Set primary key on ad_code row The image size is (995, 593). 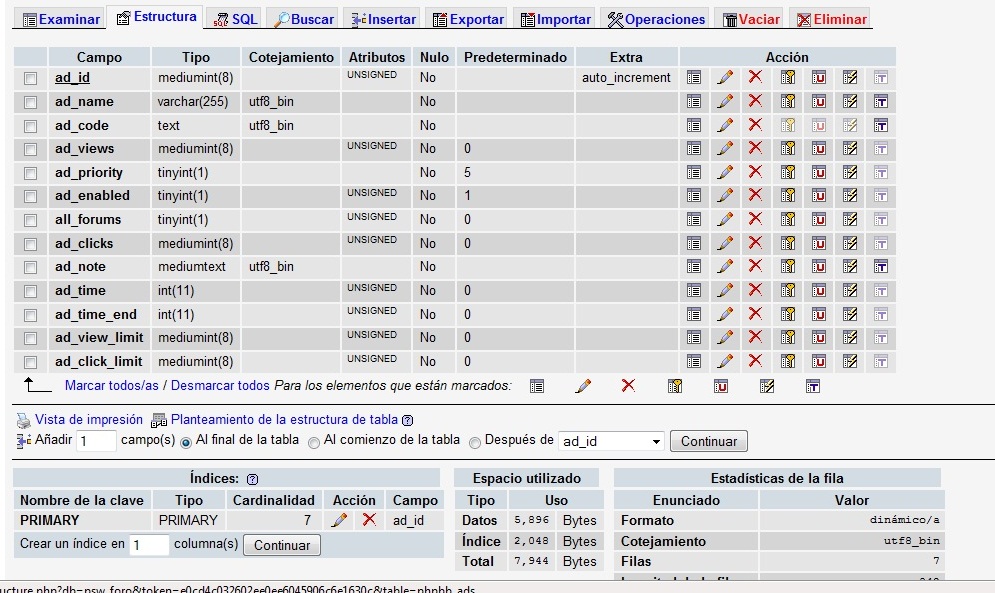787,125
